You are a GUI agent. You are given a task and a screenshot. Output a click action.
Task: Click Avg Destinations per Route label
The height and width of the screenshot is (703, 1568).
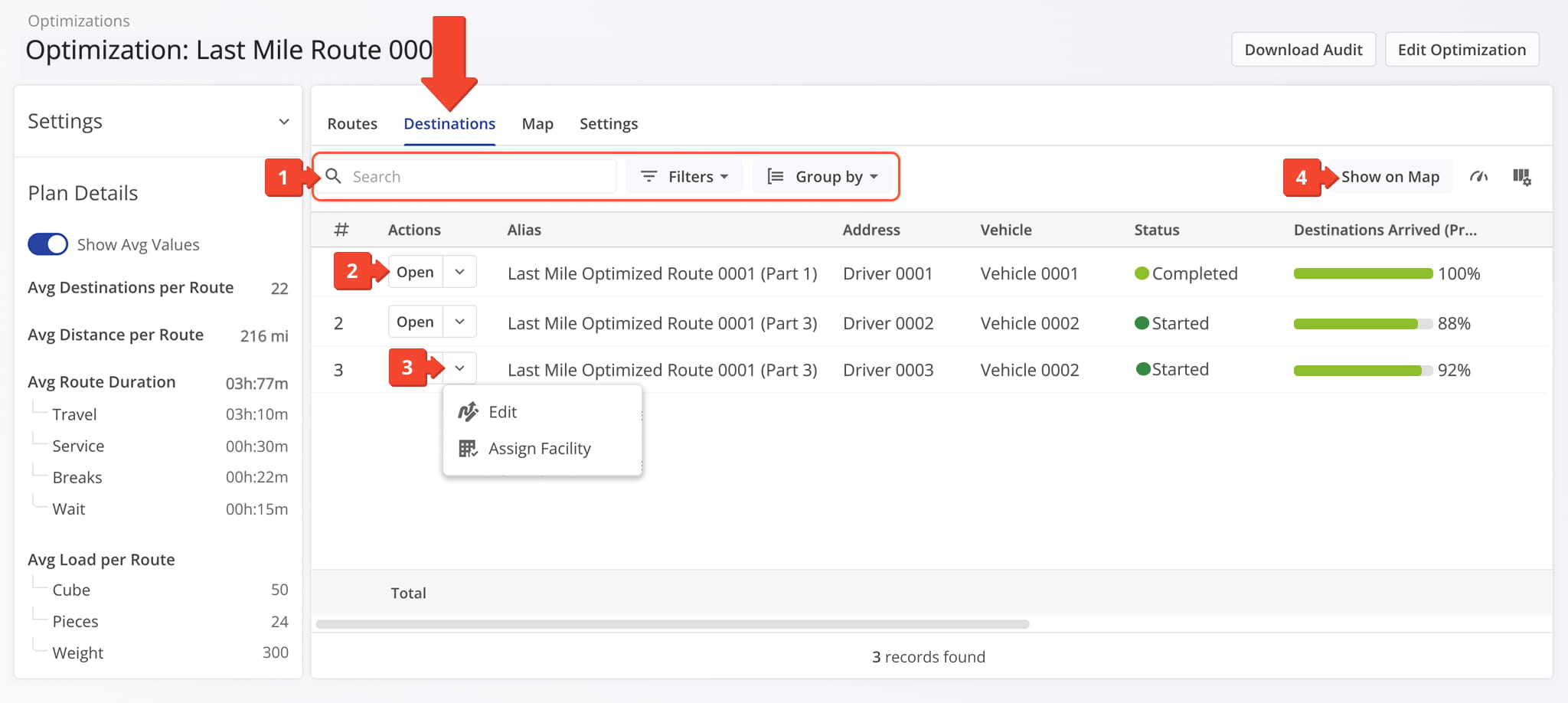point(130,287)
